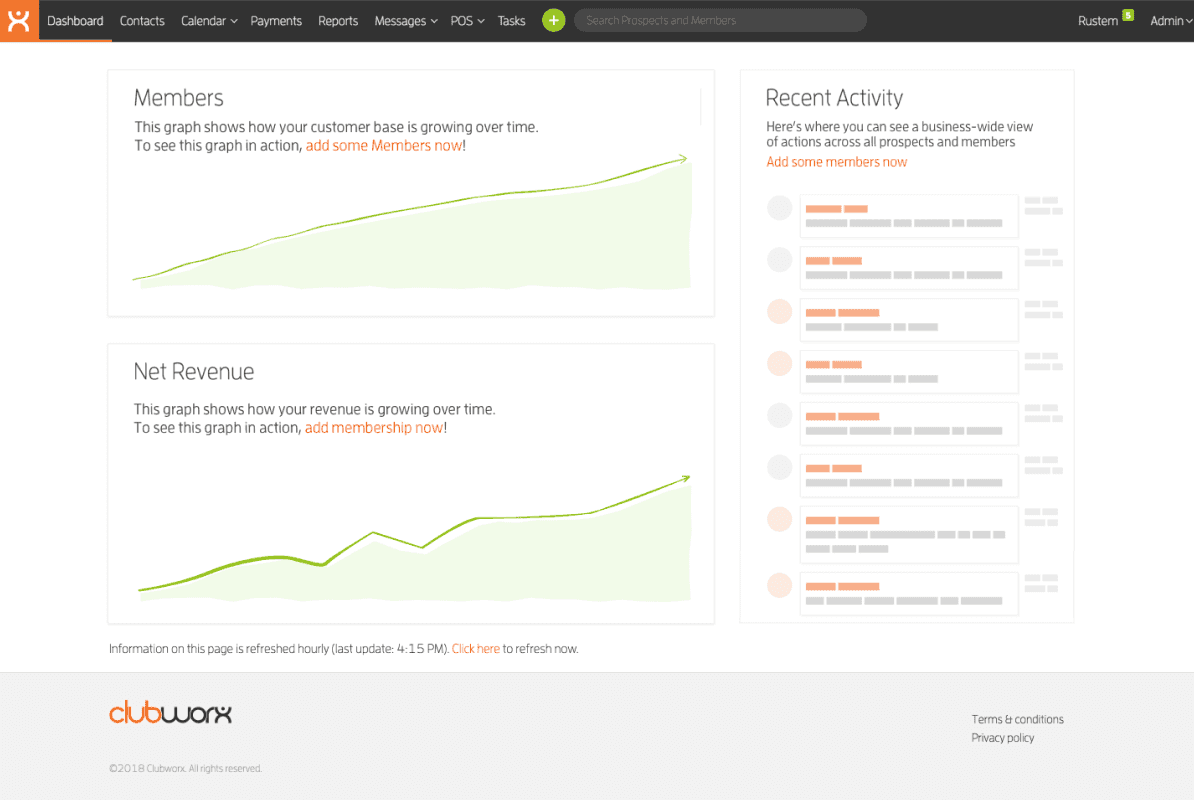
Task: Click 'Click here' to refresh dashboard data
Action: pos(476,648)
